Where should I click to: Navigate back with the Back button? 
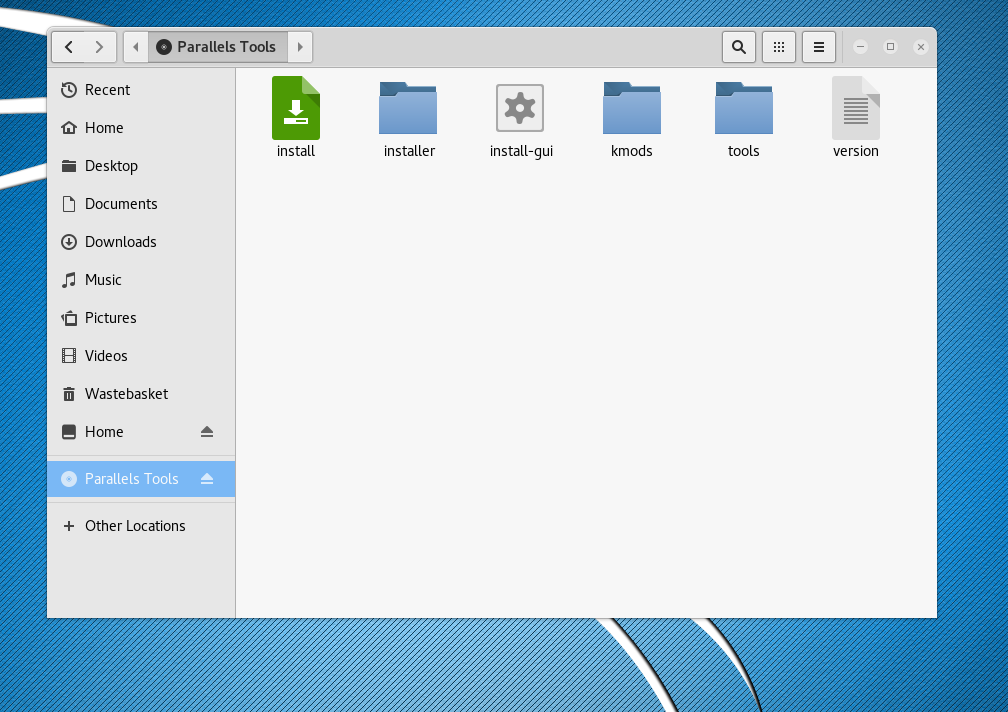pos(69,46)
